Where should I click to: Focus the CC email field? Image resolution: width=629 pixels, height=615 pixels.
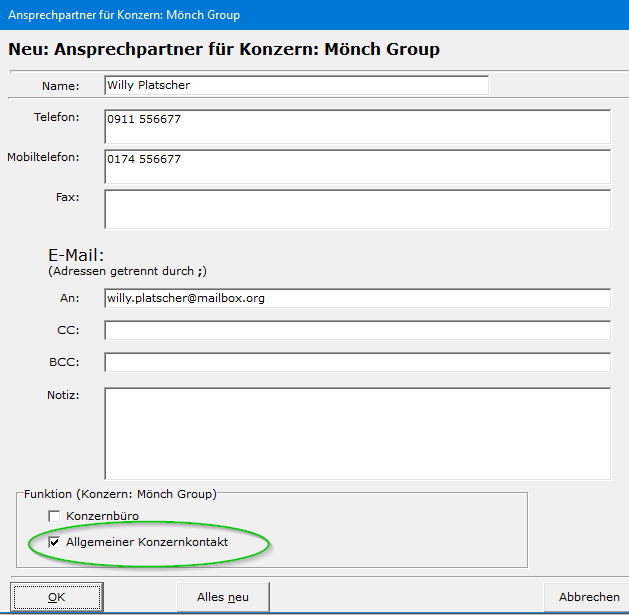357,330
